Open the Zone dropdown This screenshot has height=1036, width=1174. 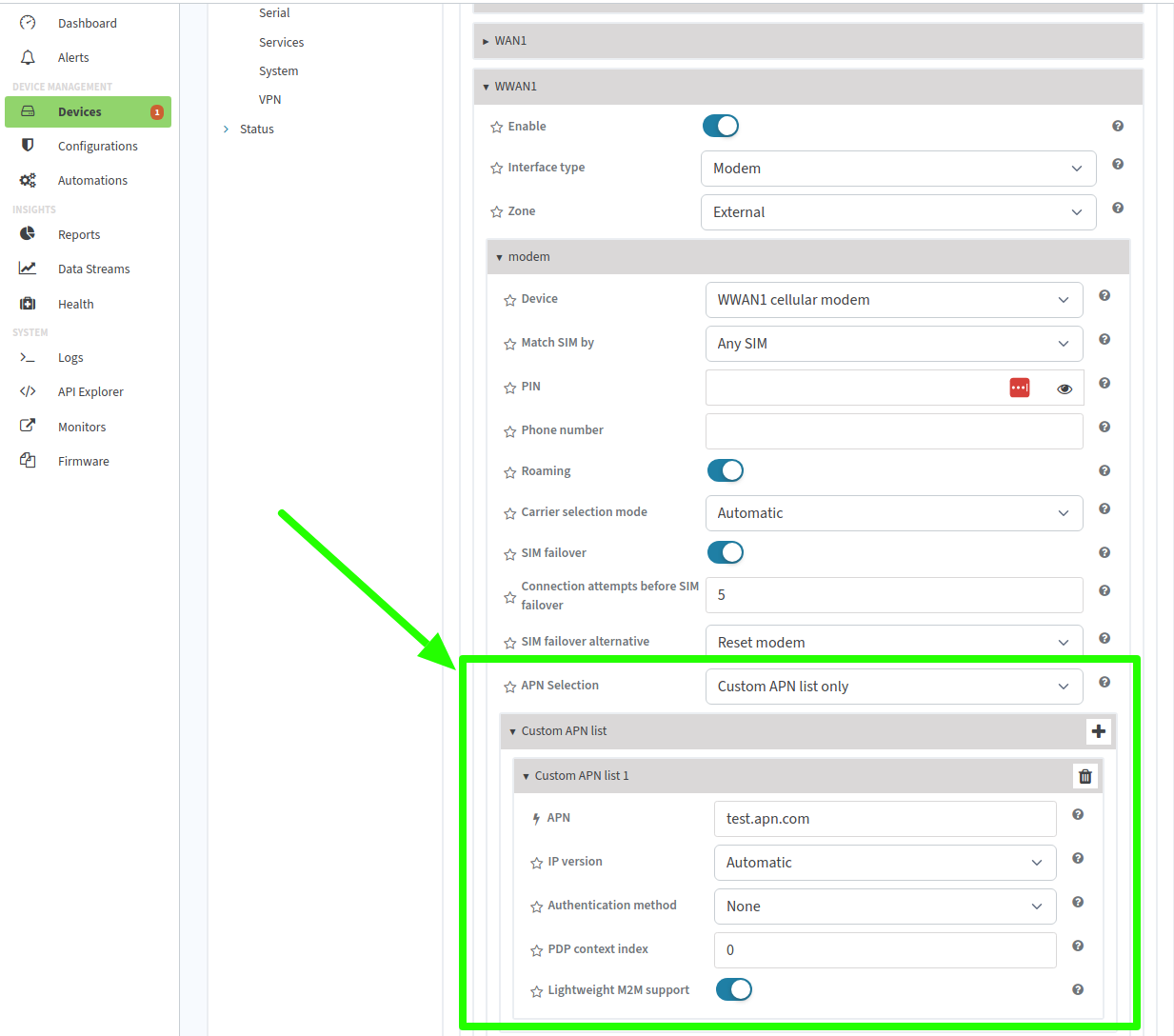[x=898, y=212]
